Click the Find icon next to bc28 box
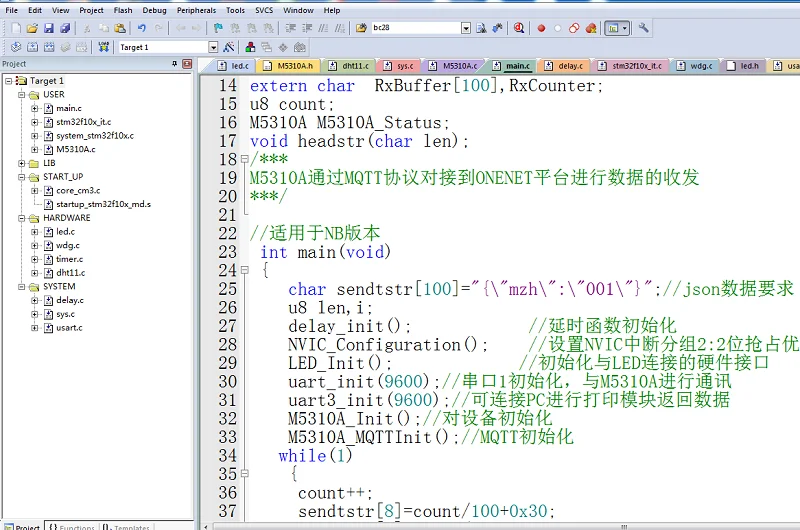This screenshot has width=800, height=530. 481,28
